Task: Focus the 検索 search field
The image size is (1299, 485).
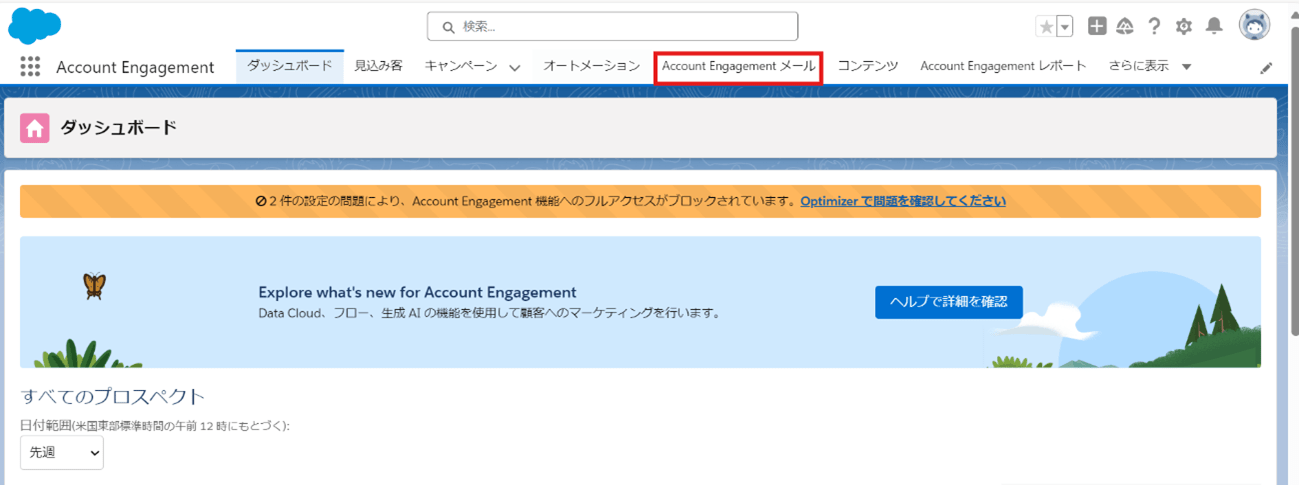Action: coord(612,26)
